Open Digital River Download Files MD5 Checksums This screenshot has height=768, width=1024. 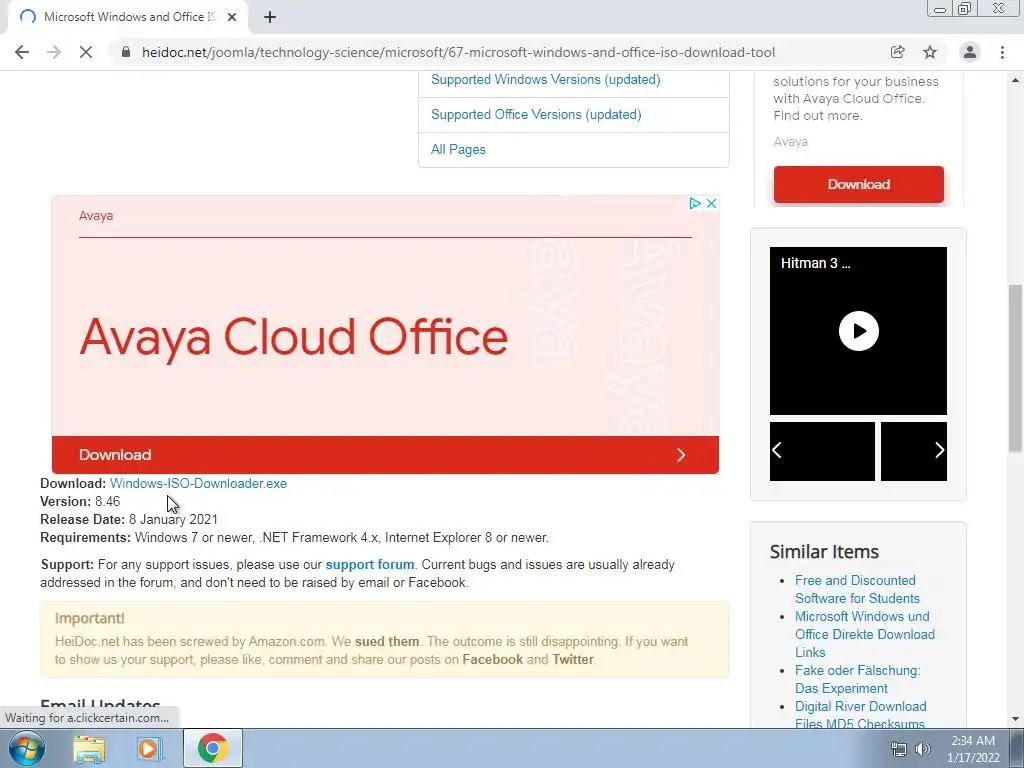pyautogui.click(x=860, y=715)
